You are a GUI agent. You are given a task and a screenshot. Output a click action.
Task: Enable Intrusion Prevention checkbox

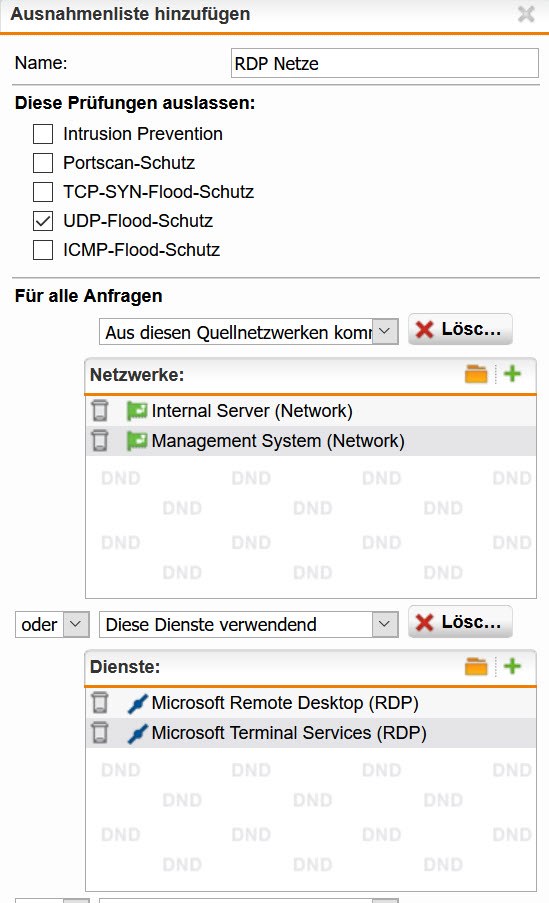click(43, 134)
